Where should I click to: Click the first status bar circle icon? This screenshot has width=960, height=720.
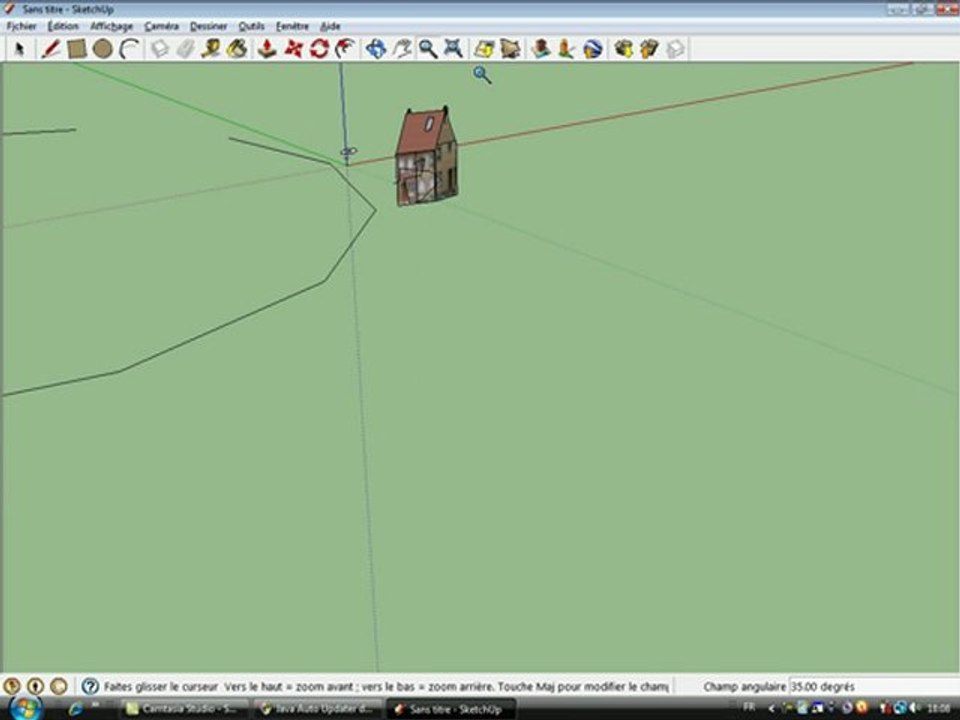(x=12, y=686)
